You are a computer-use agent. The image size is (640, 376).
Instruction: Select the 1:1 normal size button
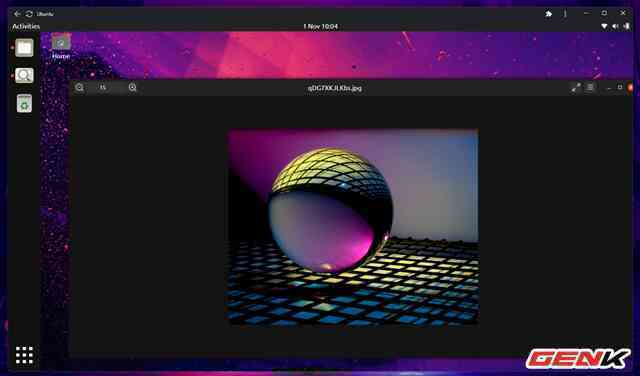[x=103, y=87]
